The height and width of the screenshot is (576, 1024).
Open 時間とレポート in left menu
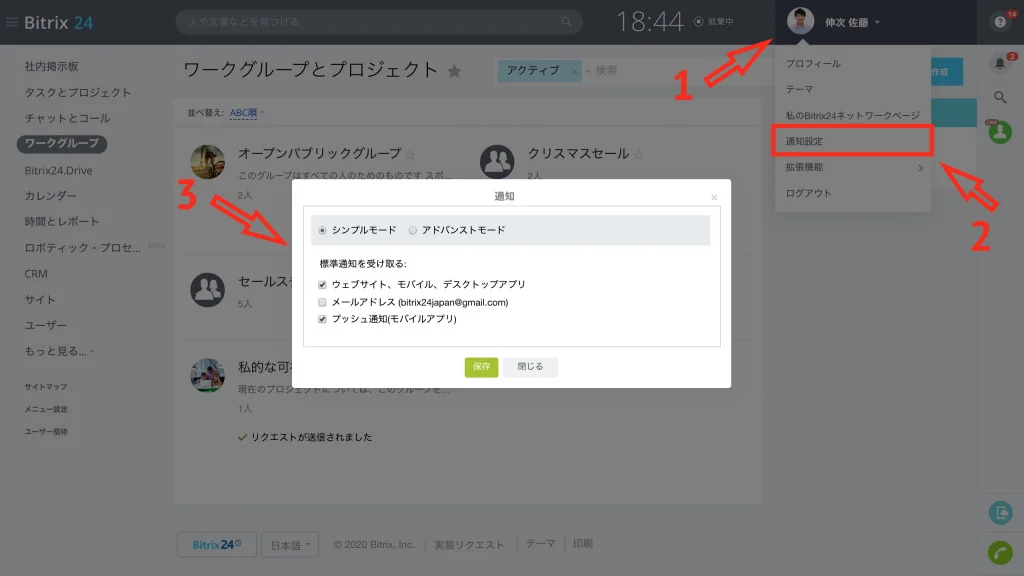click(x=61, y=221)
